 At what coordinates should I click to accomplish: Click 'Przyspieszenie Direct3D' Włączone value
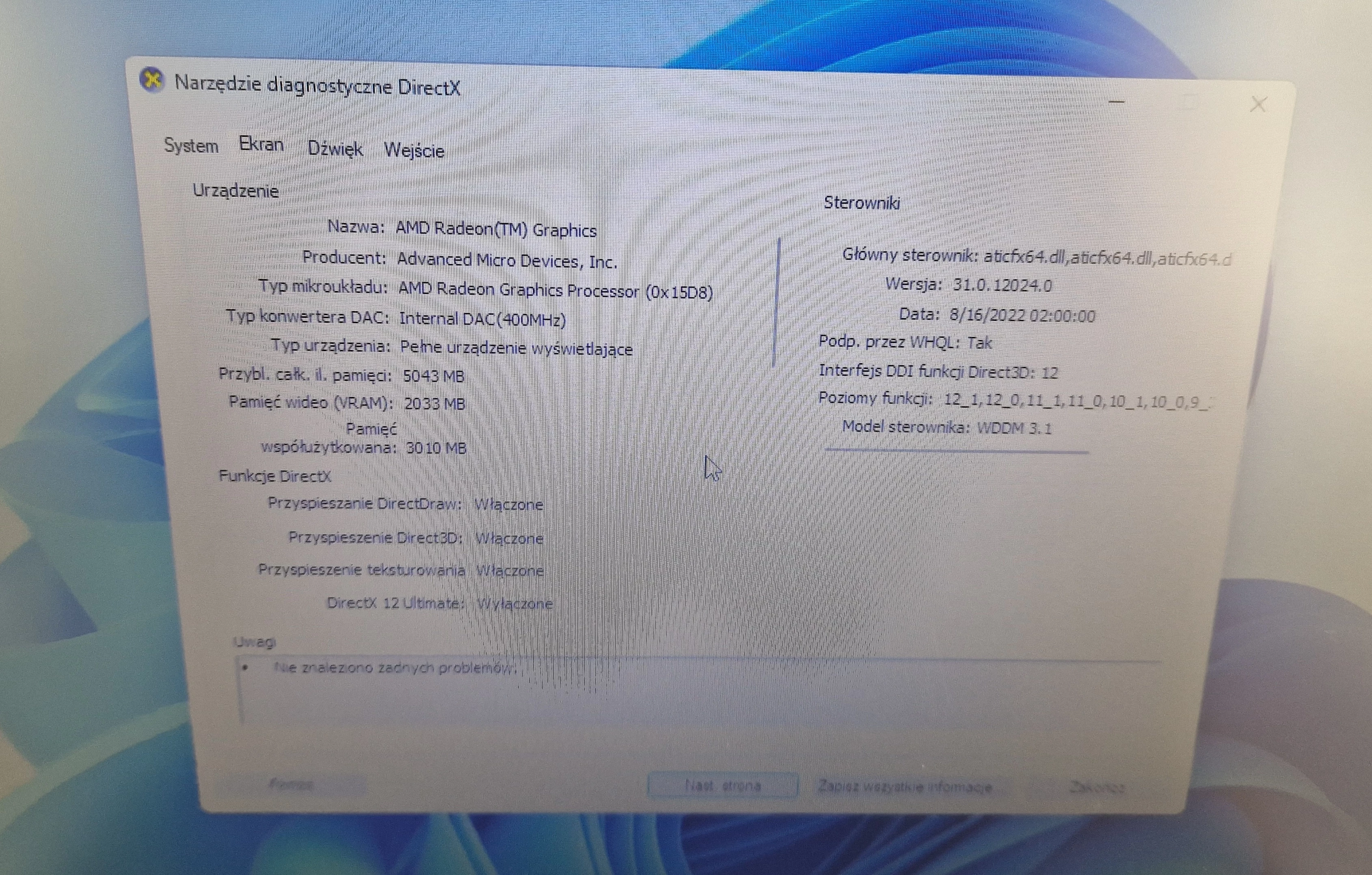pyautogui.click(x=509, y=538)
